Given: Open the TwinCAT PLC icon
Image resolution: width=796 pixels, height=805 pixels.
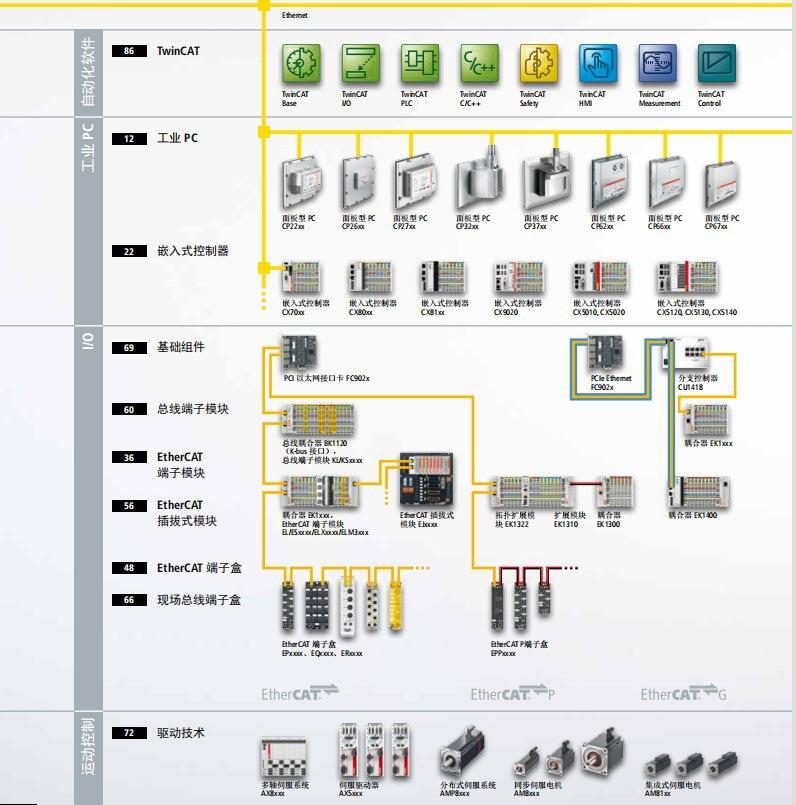Looking at the screenshot, I should 420,63.
